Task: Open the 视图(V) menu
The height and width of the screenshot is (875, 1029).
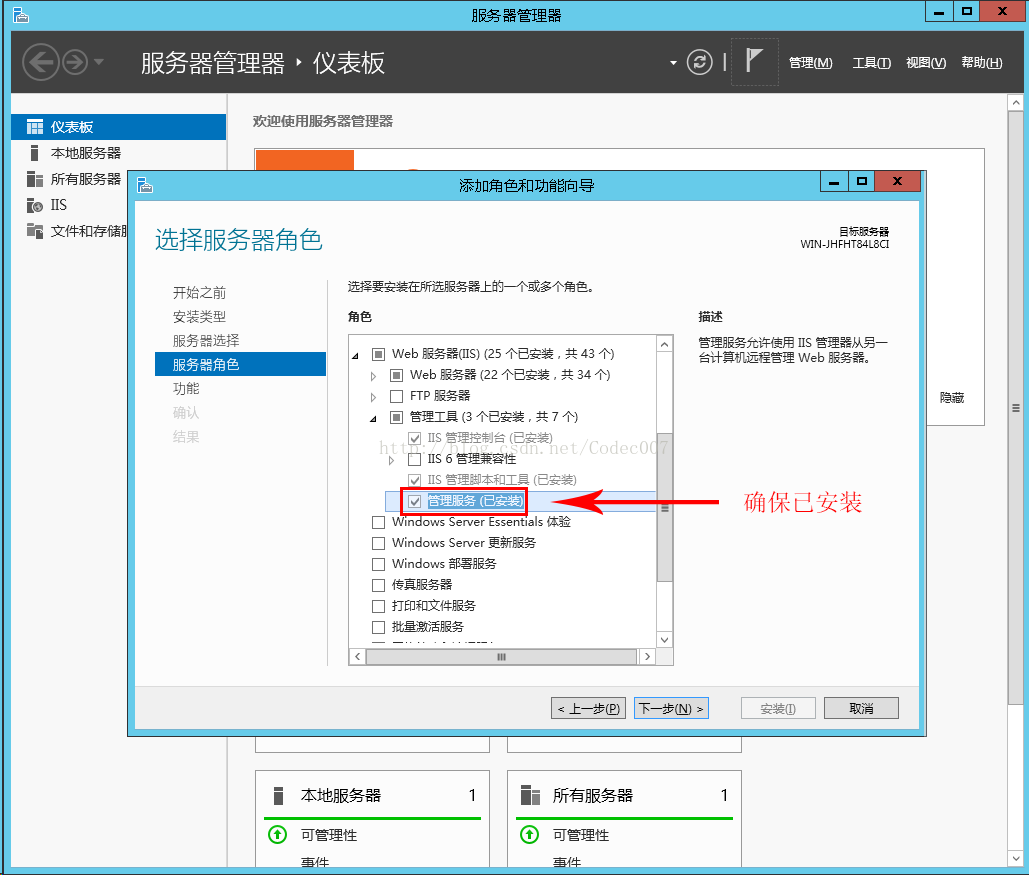Action: pyautogui.click(x=926, y=62)
